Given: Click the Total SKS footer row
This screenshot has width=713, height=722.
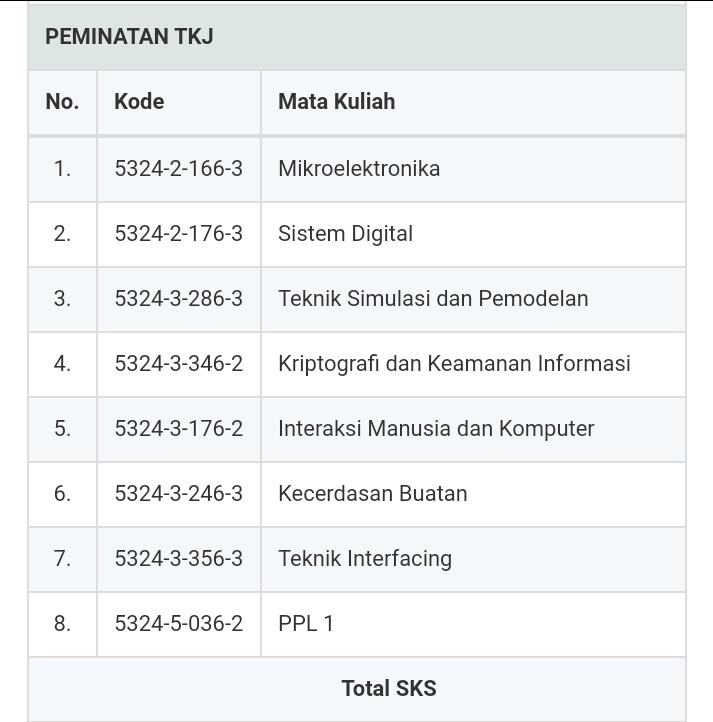Looking at the screenshot, I should 388,688.
